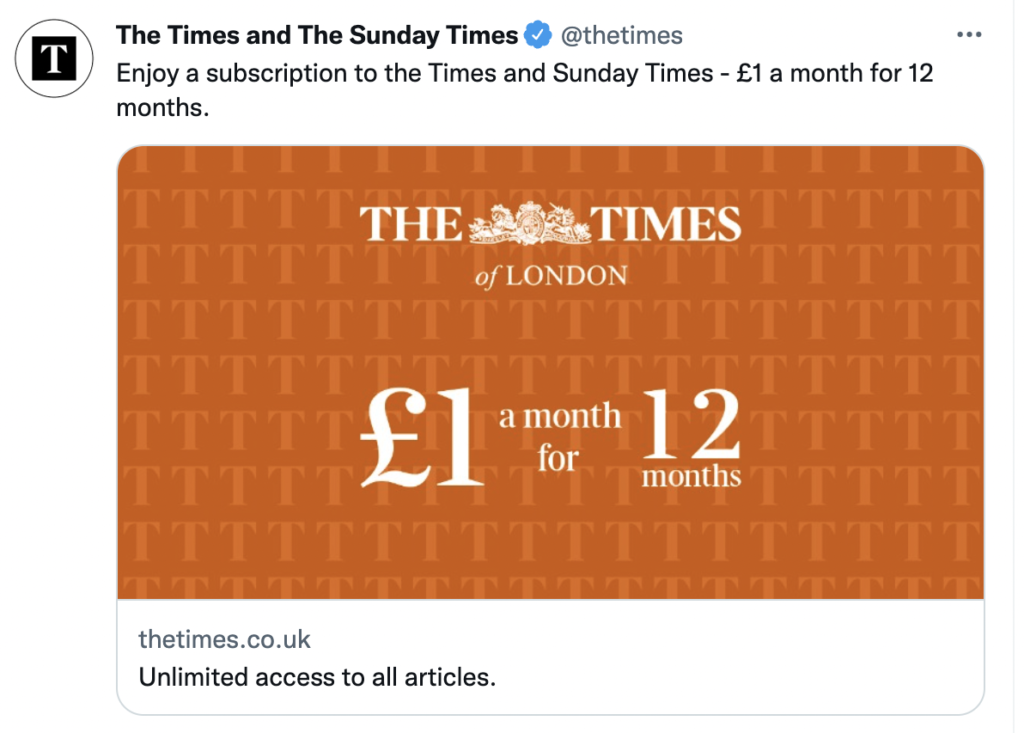
Task: Click 'a month for' text in banner
Action: pos(560,437)
